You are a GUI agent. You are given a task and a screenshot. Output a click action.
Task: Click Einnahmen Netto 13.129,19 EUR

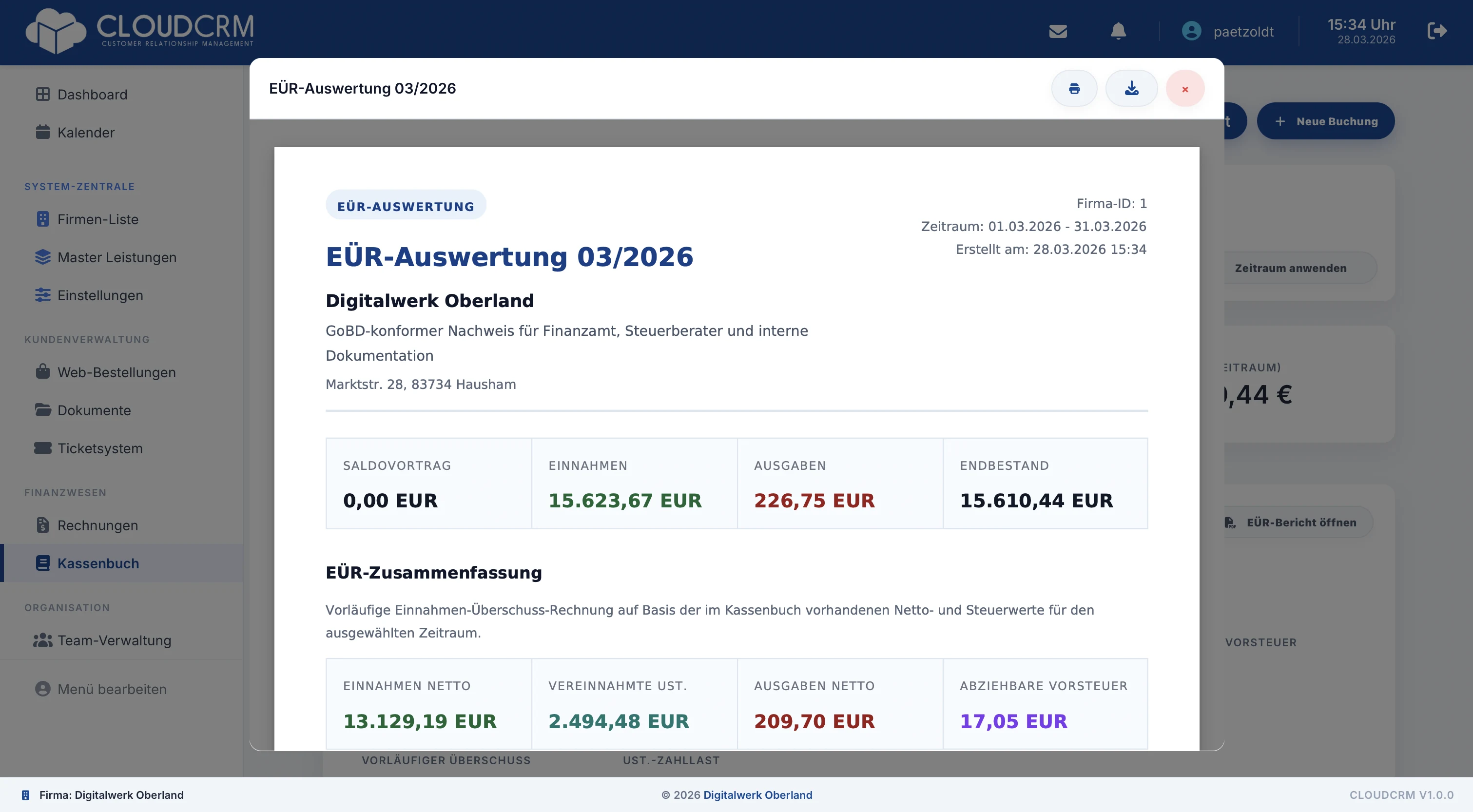(420, 722)
